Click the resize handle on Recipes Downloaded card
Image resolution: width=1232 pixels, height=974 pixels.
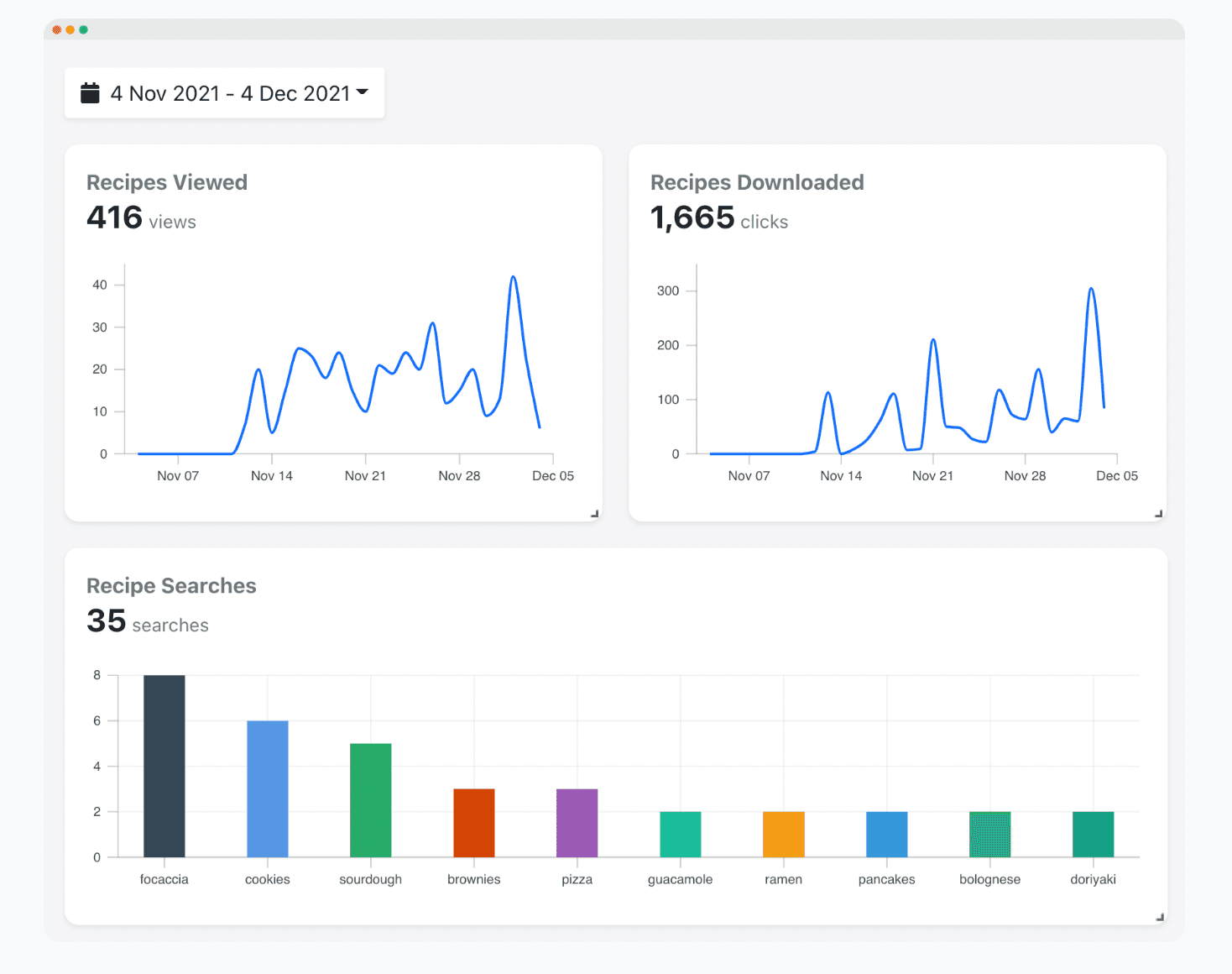(1157, 512)
